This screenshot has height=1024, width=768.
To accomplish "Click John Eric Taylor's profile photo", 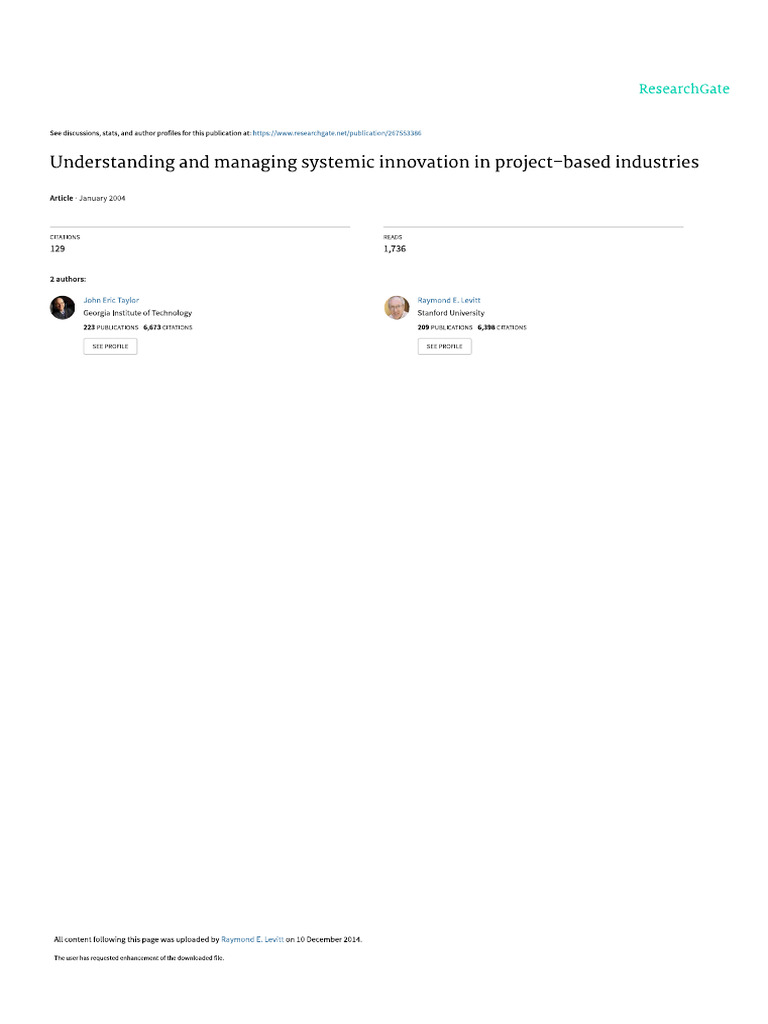I will 62,308.
